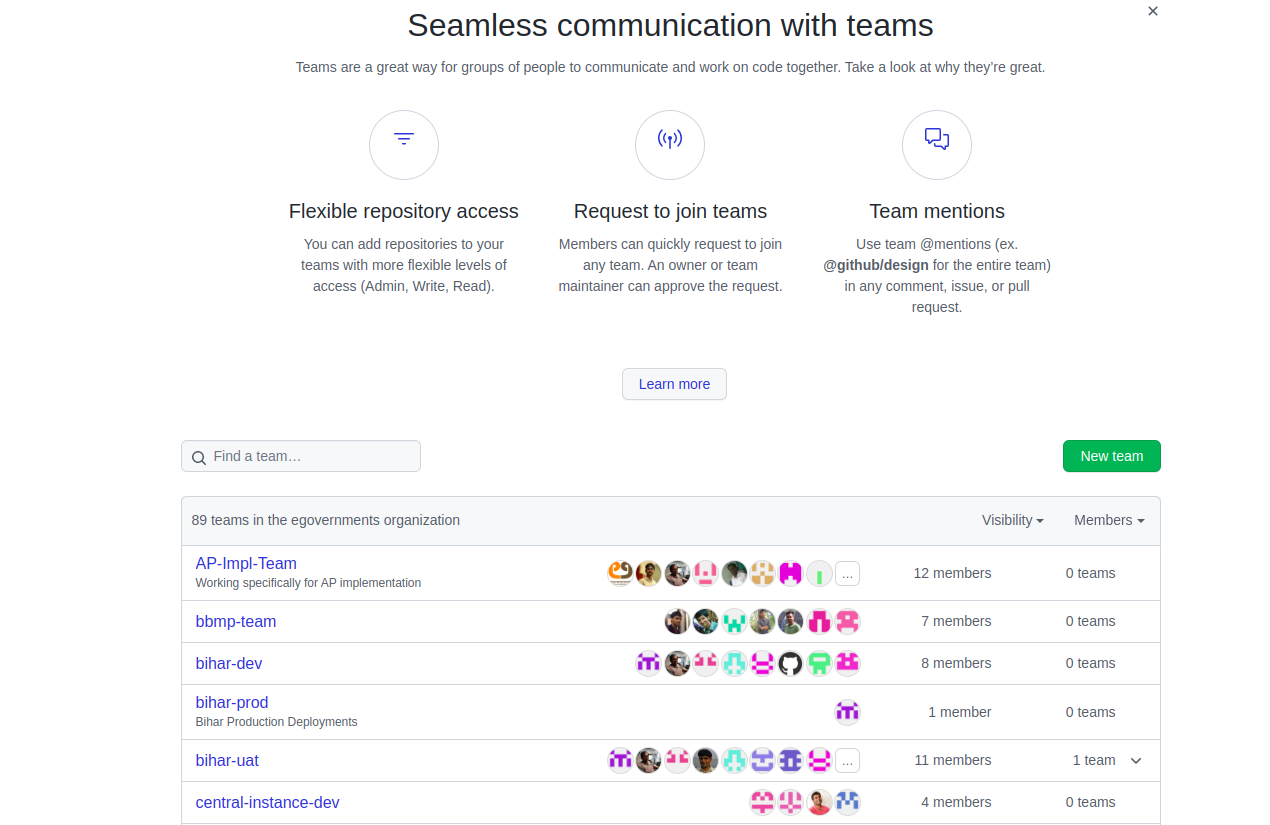Click the Request to join teams broadcast icon
The image size is (1270, 825).
click(670, 140)
